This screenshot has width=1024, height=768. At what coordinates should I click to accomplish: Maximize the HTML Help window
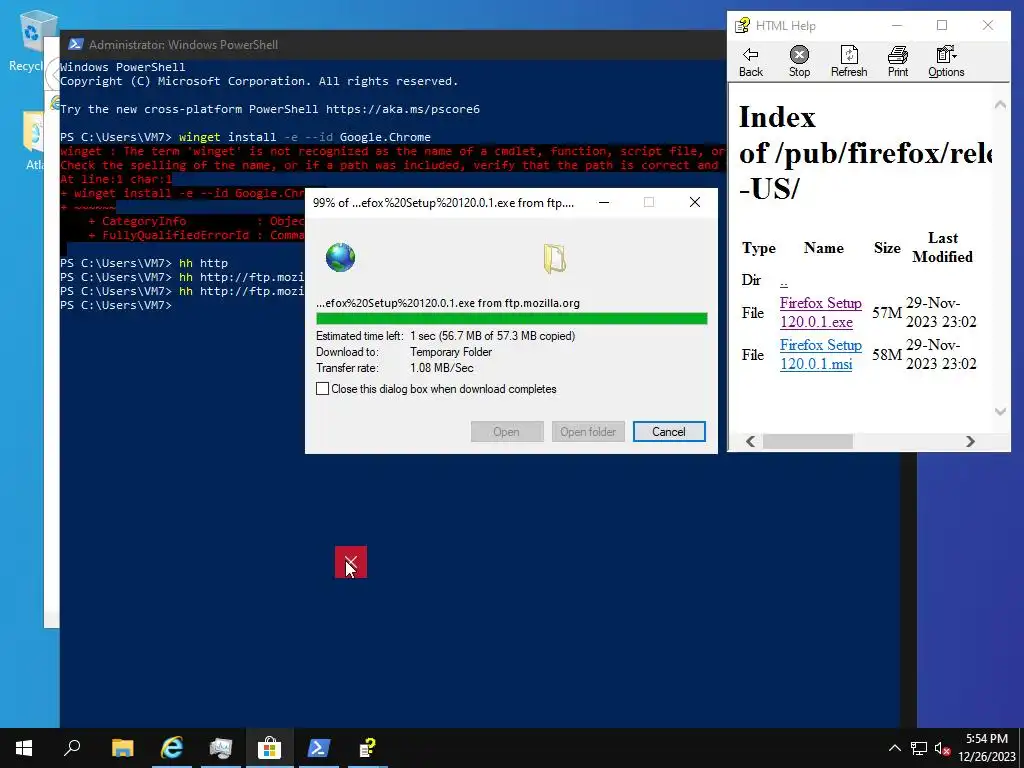click(942, 25)
